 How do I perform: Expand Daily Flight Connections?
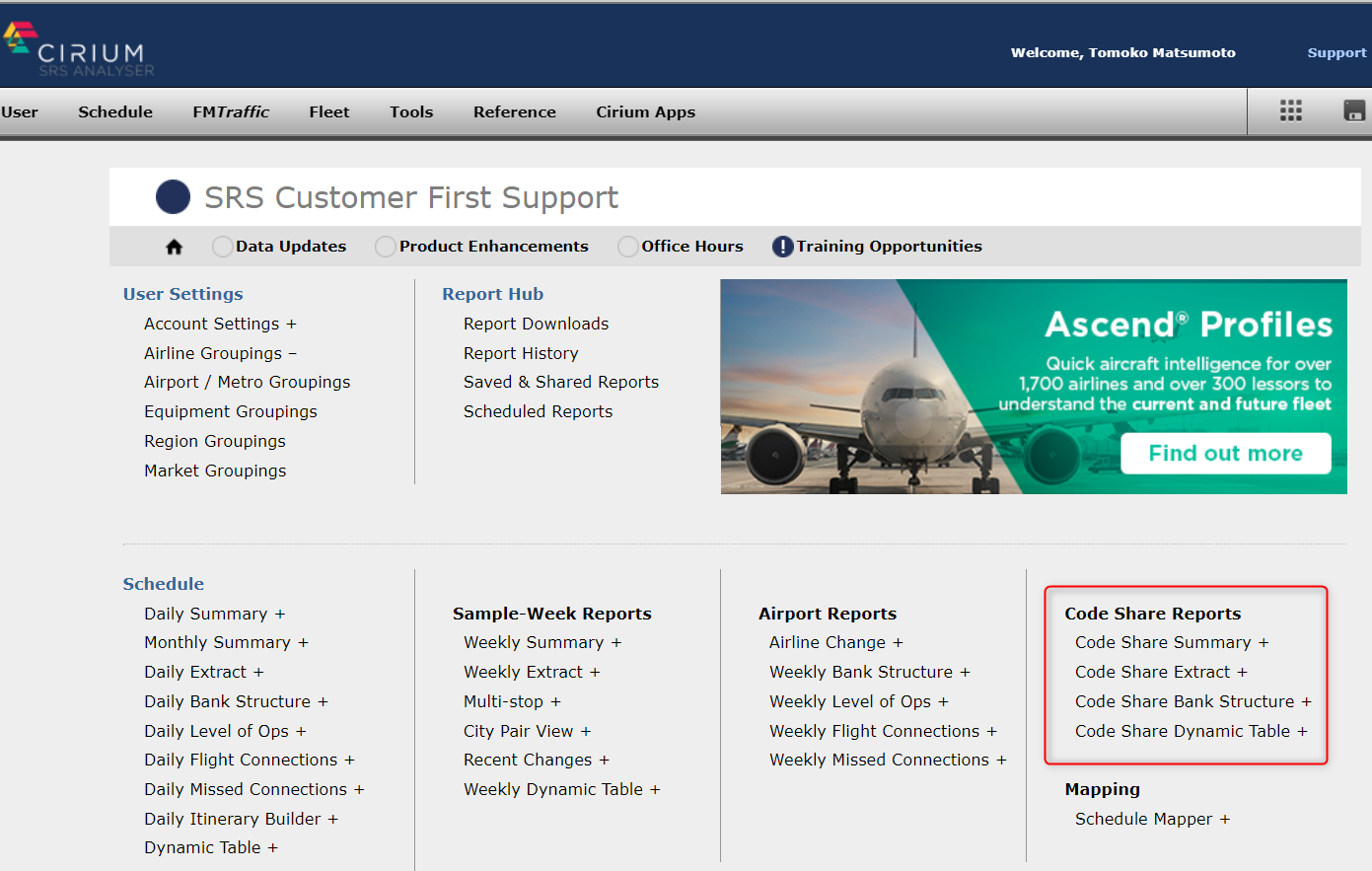click(250, 760)
